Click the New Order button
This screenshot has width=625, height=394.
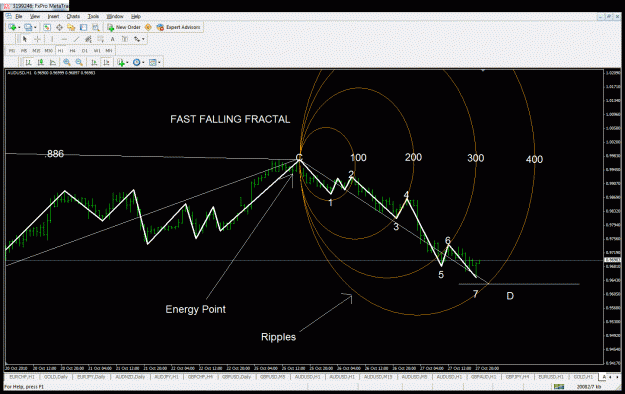pyautogui.click(x=124, y=27)
